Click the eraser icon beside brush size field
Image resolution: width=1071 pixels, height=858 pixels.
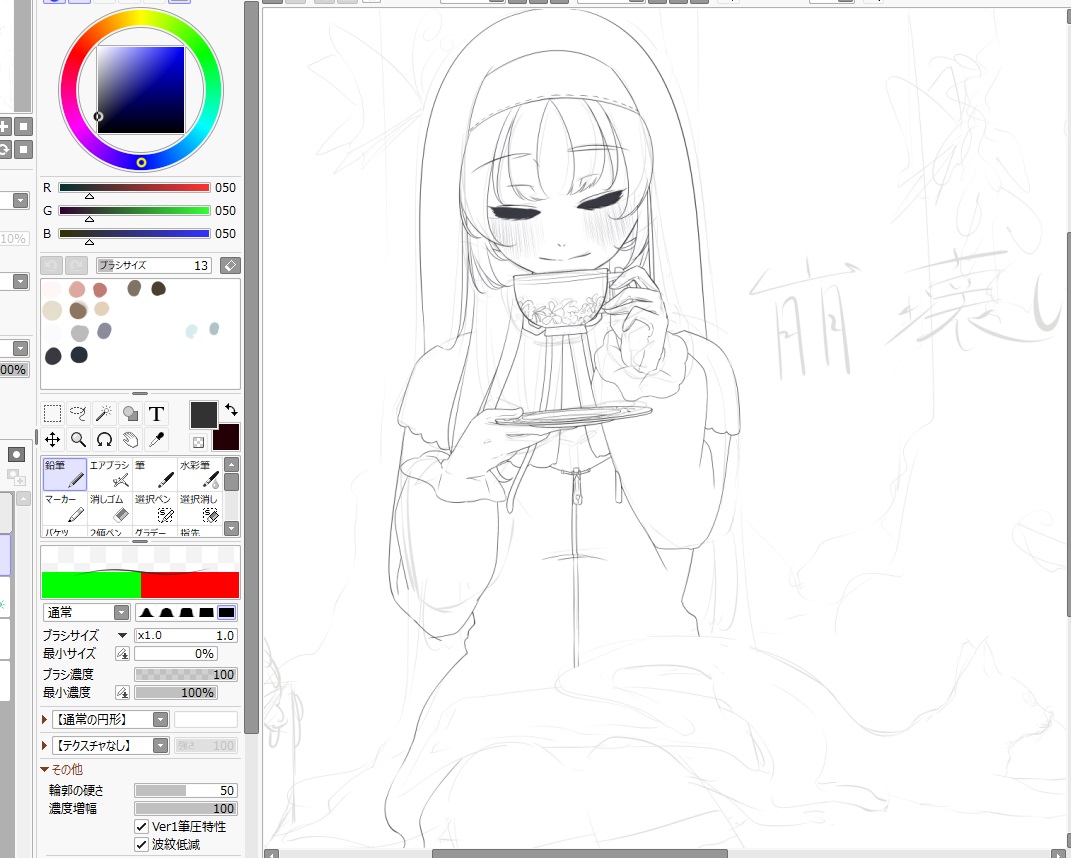(230, 265)
